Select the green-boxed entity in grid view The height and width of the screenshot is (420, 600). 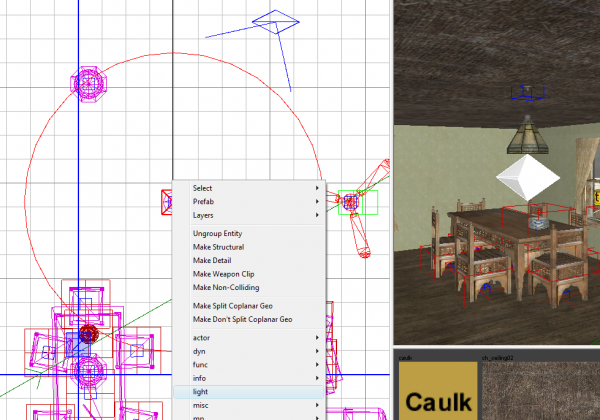358,202
